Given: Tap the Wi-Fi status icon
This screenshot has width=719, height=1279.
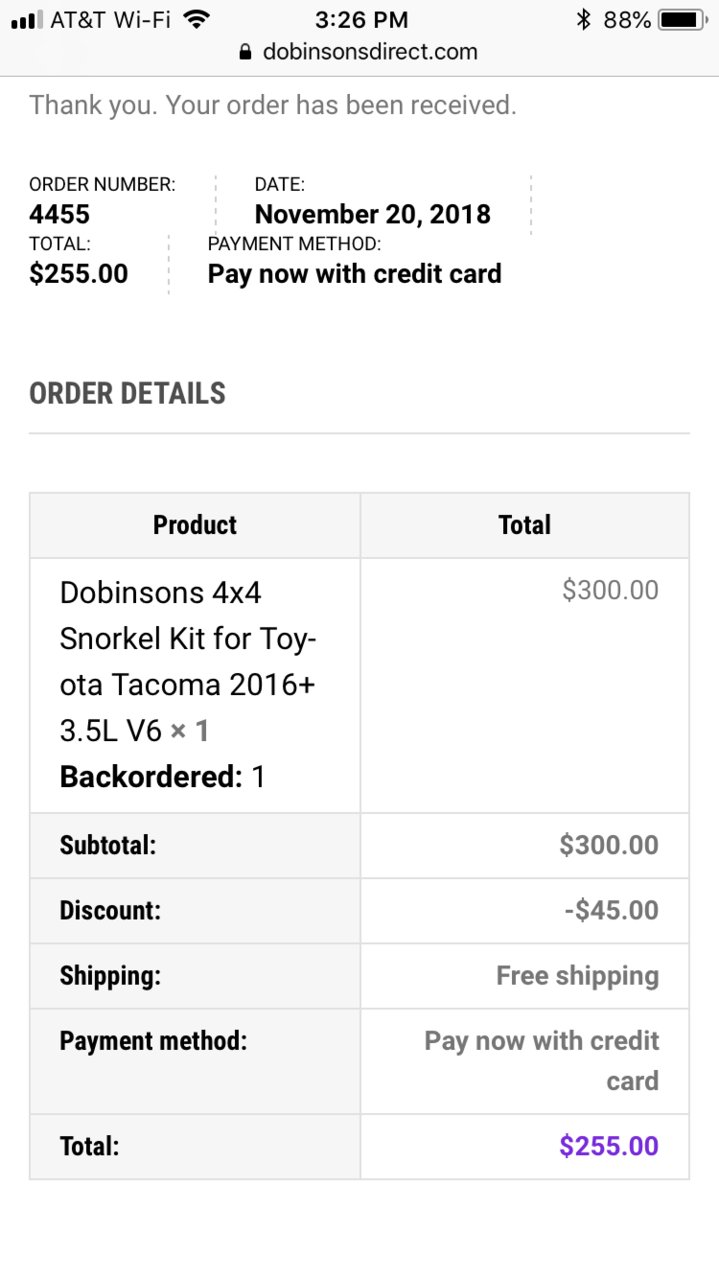Looking at the screenshot, I should [x=198, y=19].
